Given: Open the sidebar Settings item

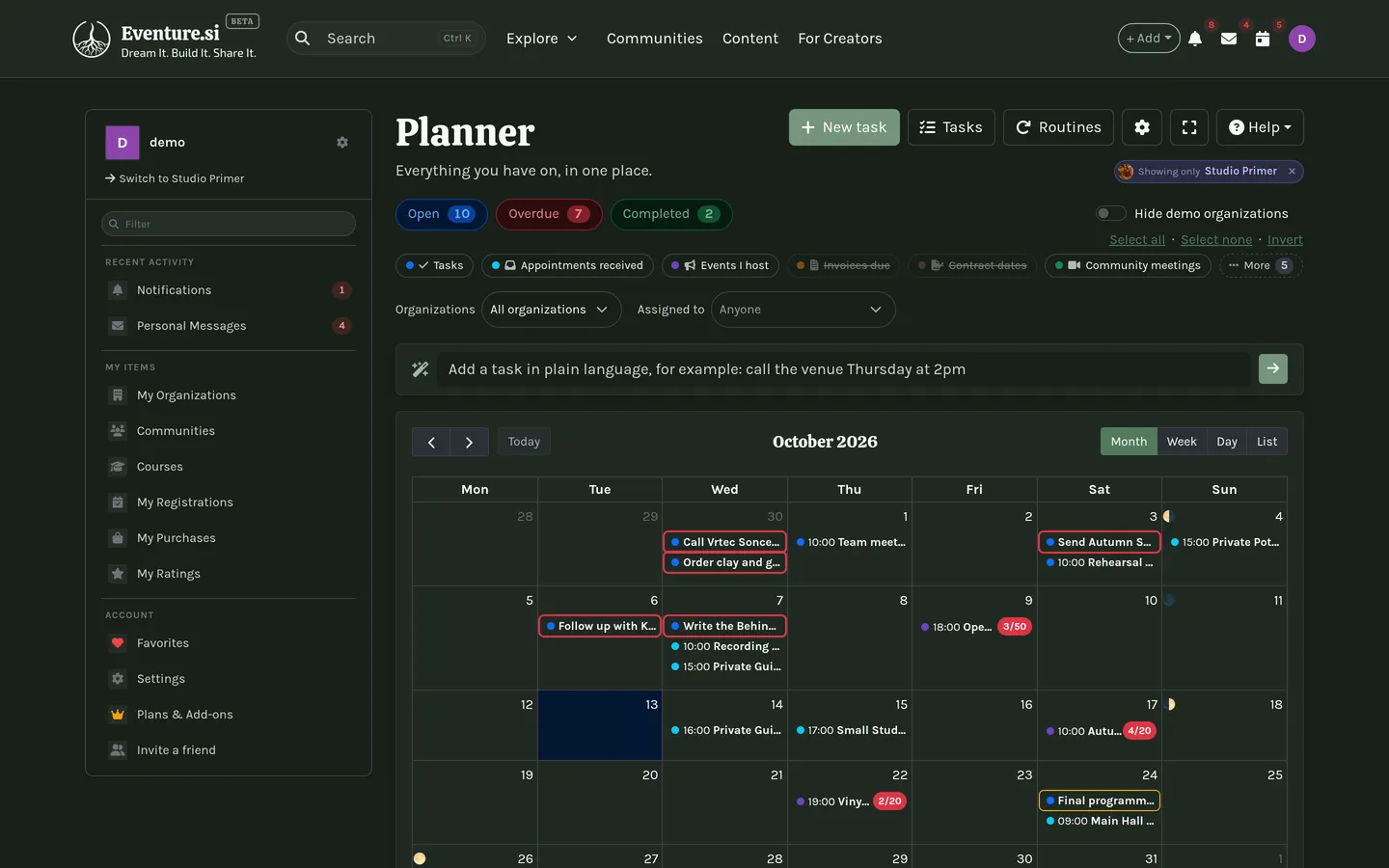Looking at the screenshot, I should click(229, 679).
